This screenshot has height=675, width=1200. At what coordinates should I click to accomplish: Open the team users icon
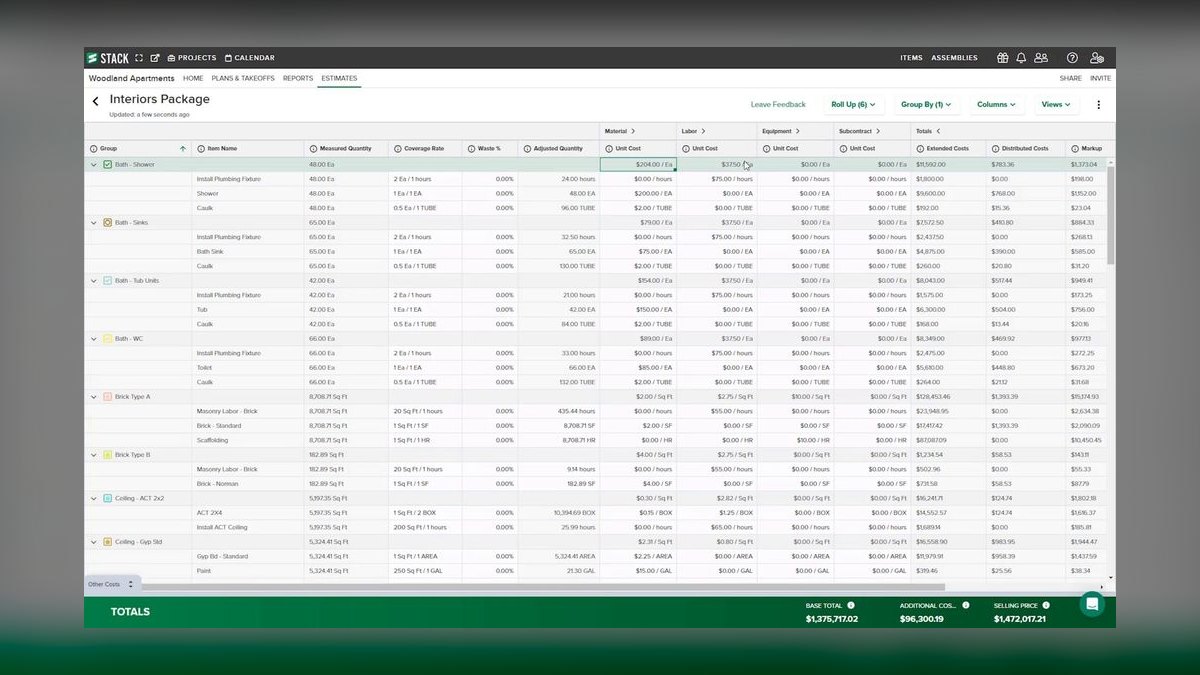click(1041, 58)
